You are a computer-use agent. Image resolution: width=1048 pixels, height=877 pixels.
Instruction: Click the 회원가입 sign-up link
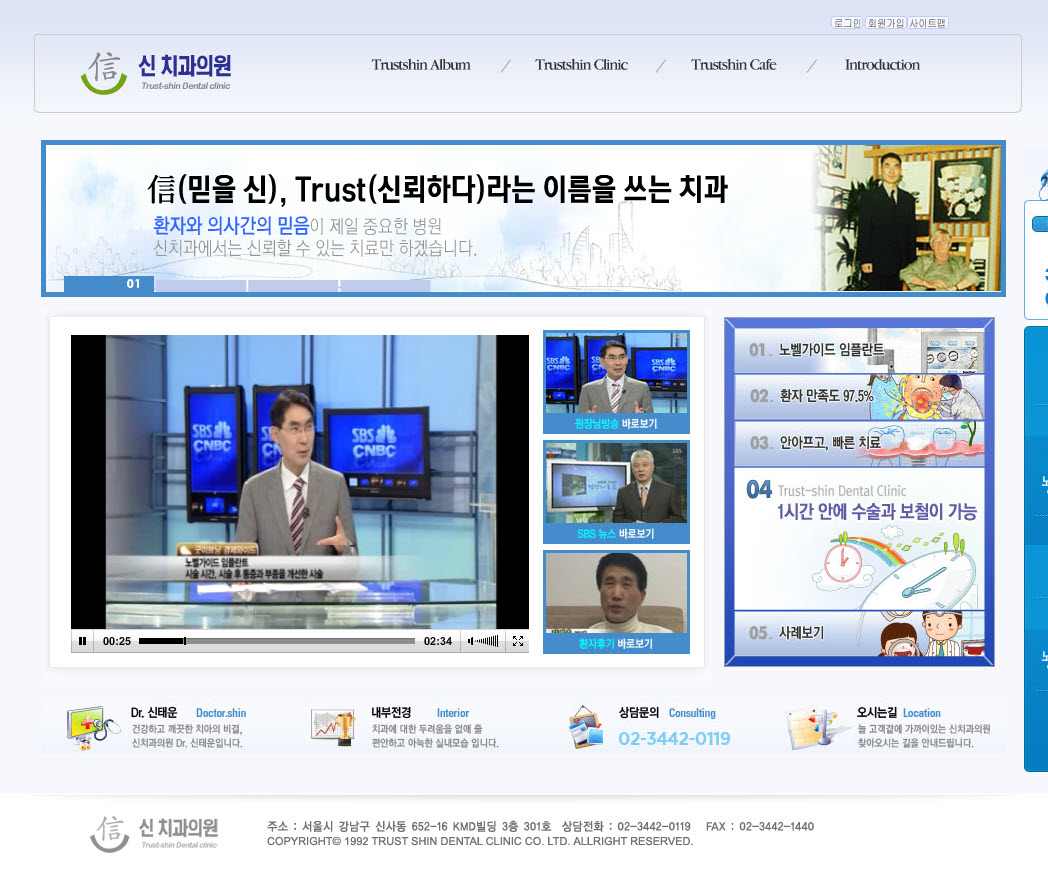[885, 23]
